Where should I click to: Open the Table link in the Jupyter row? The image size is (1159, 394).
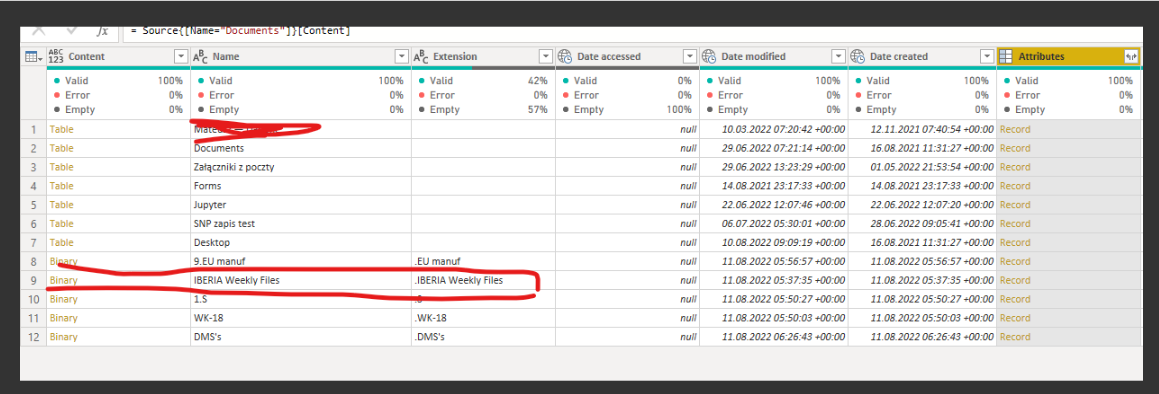[x=61, y=205]
